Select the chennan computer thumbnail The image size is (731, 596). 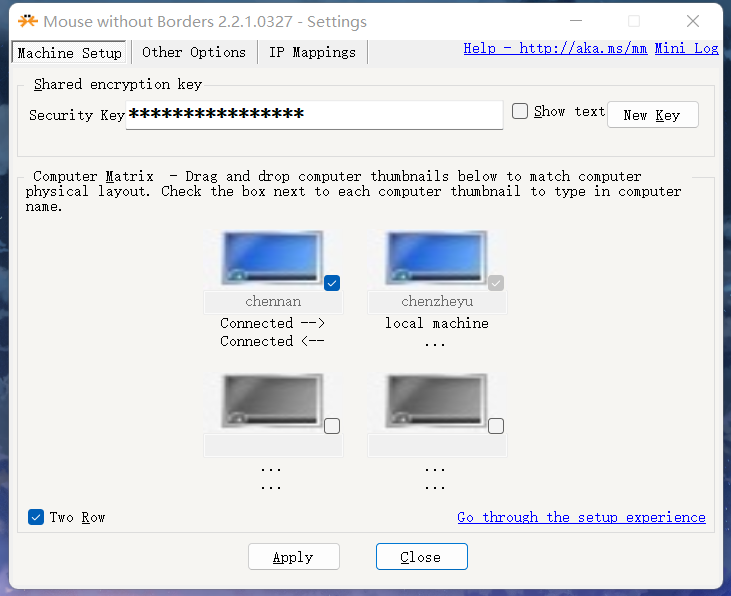[273, 257]
